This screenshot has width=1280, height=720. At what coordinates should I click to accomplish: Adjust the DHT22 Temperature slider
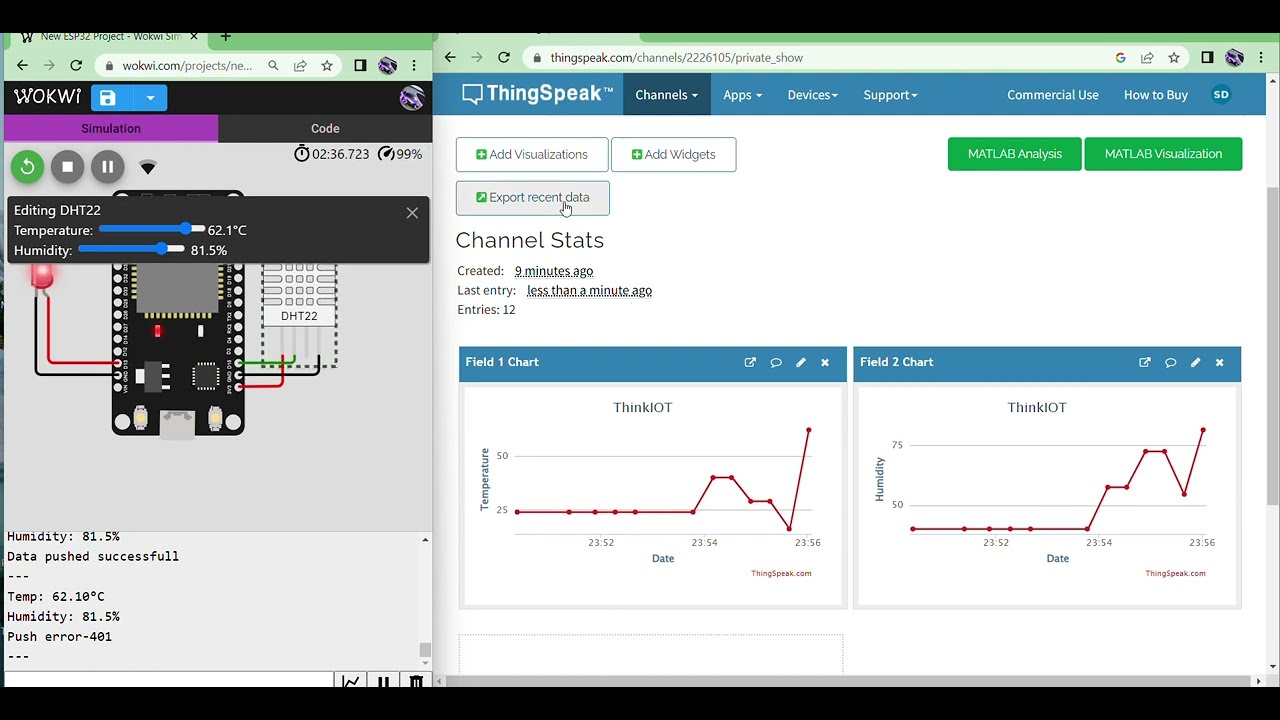pos(152,230)
